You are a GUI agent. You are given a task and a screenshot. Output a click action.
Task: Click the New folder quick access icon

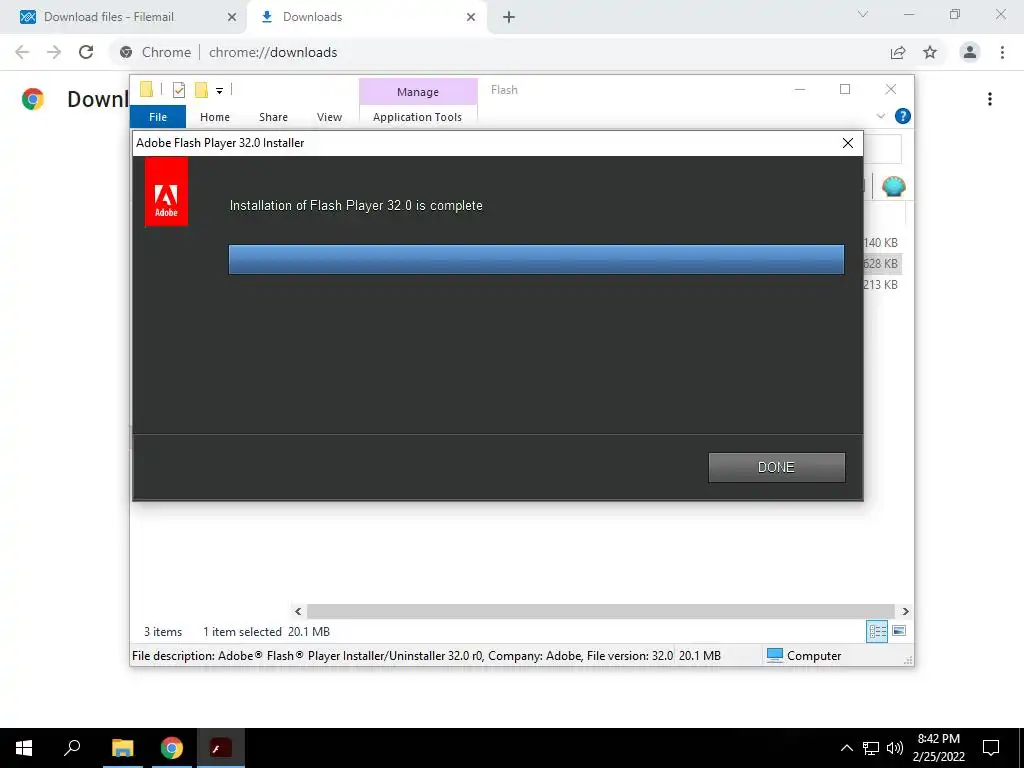click(x=202, y=90)
